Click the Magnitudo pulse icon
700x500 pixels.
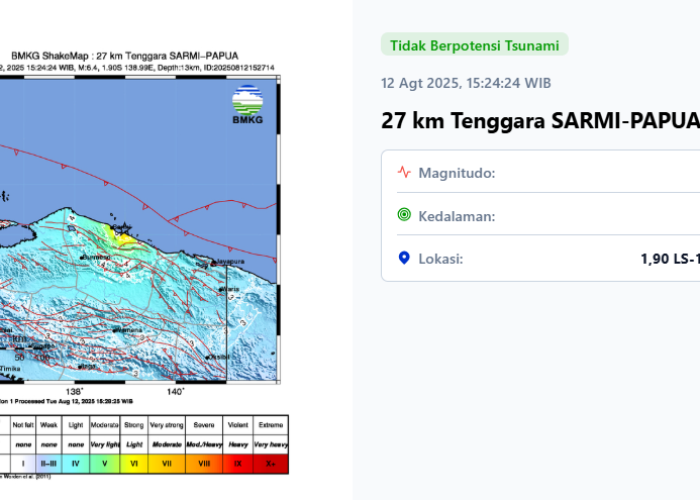click(x=404, y=172)
